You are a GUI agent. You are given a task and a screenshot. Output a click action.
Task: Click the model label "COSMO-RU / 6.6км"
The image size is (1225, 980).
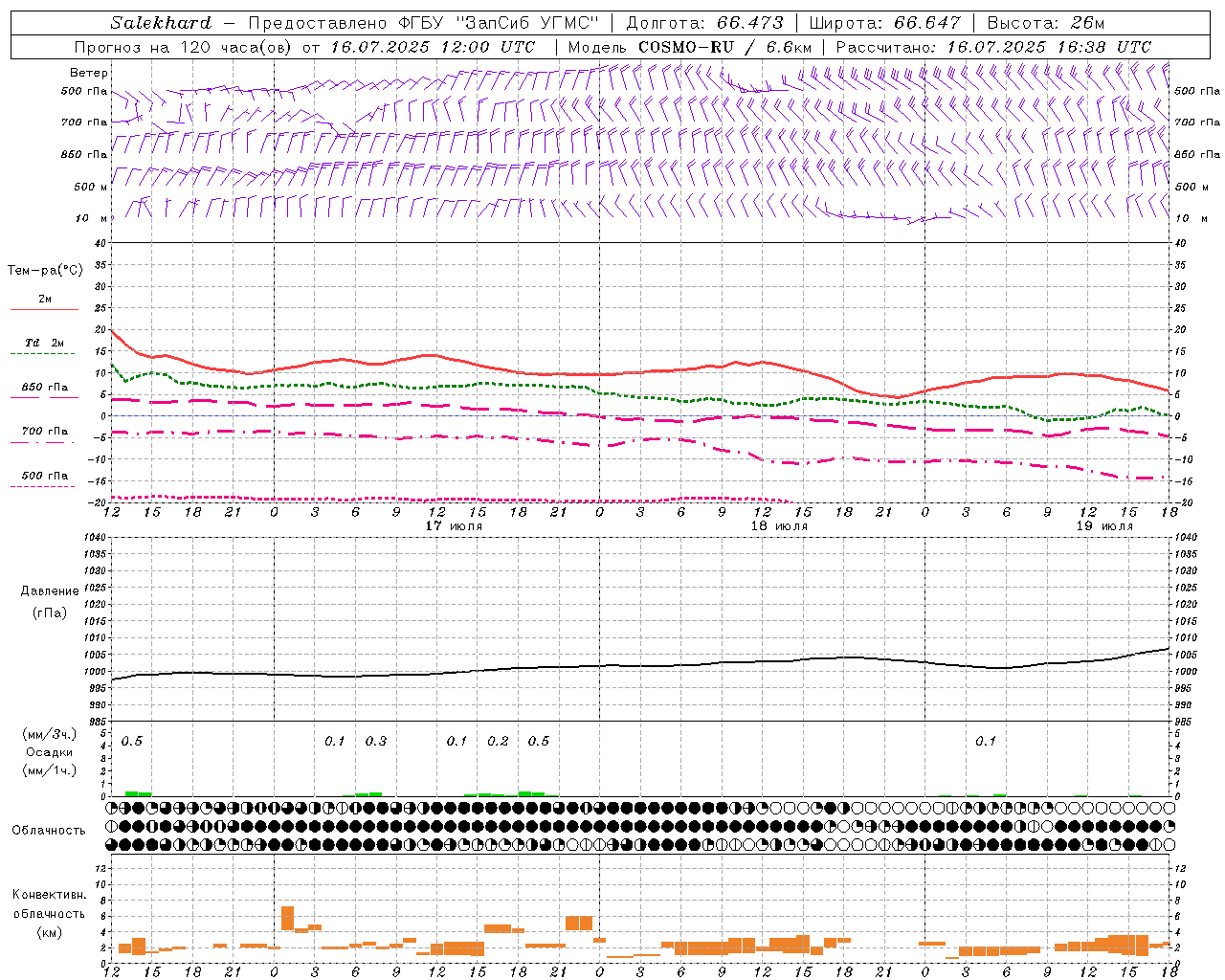point(725,47)
